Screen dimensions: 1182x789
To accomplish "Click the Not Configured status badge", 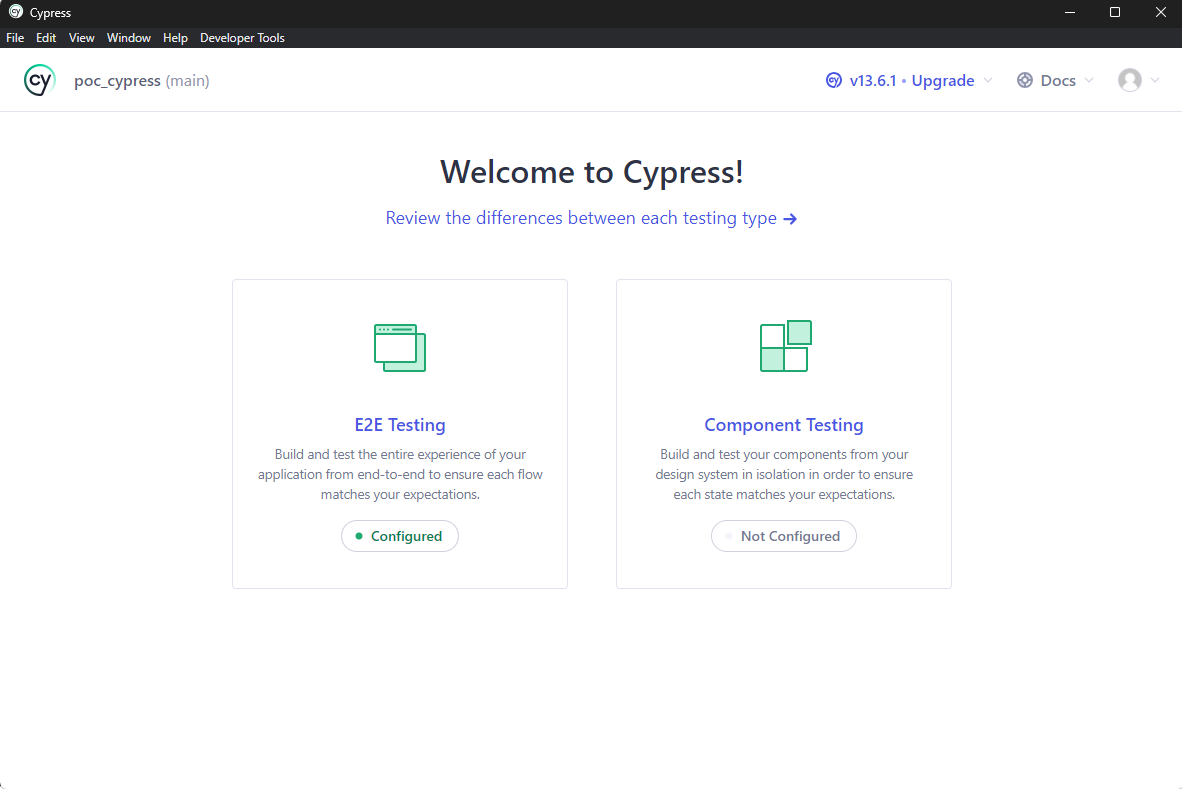I will 784,536.
